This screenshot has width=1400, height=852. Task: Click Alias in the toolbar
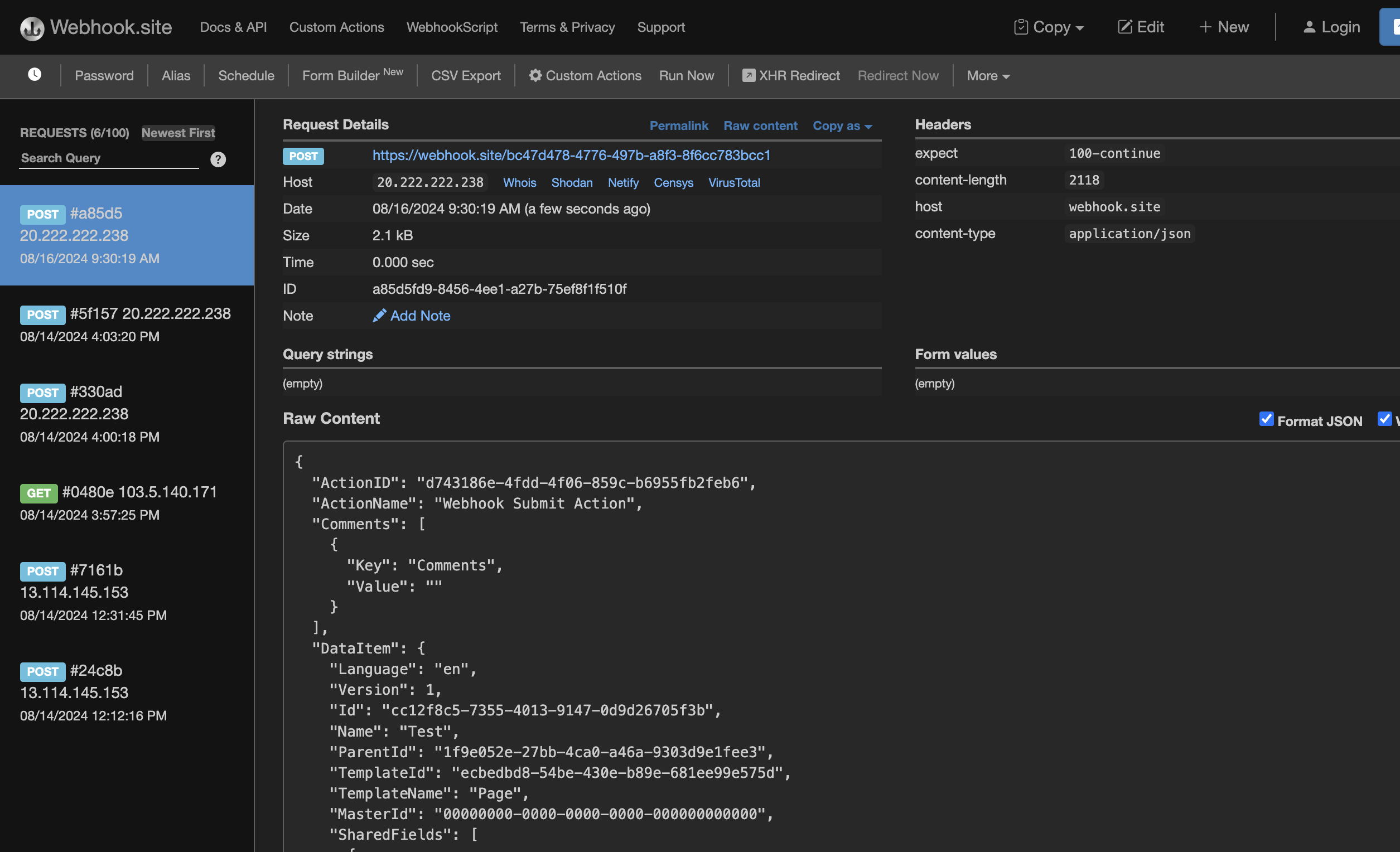click(x=176, y=75)
